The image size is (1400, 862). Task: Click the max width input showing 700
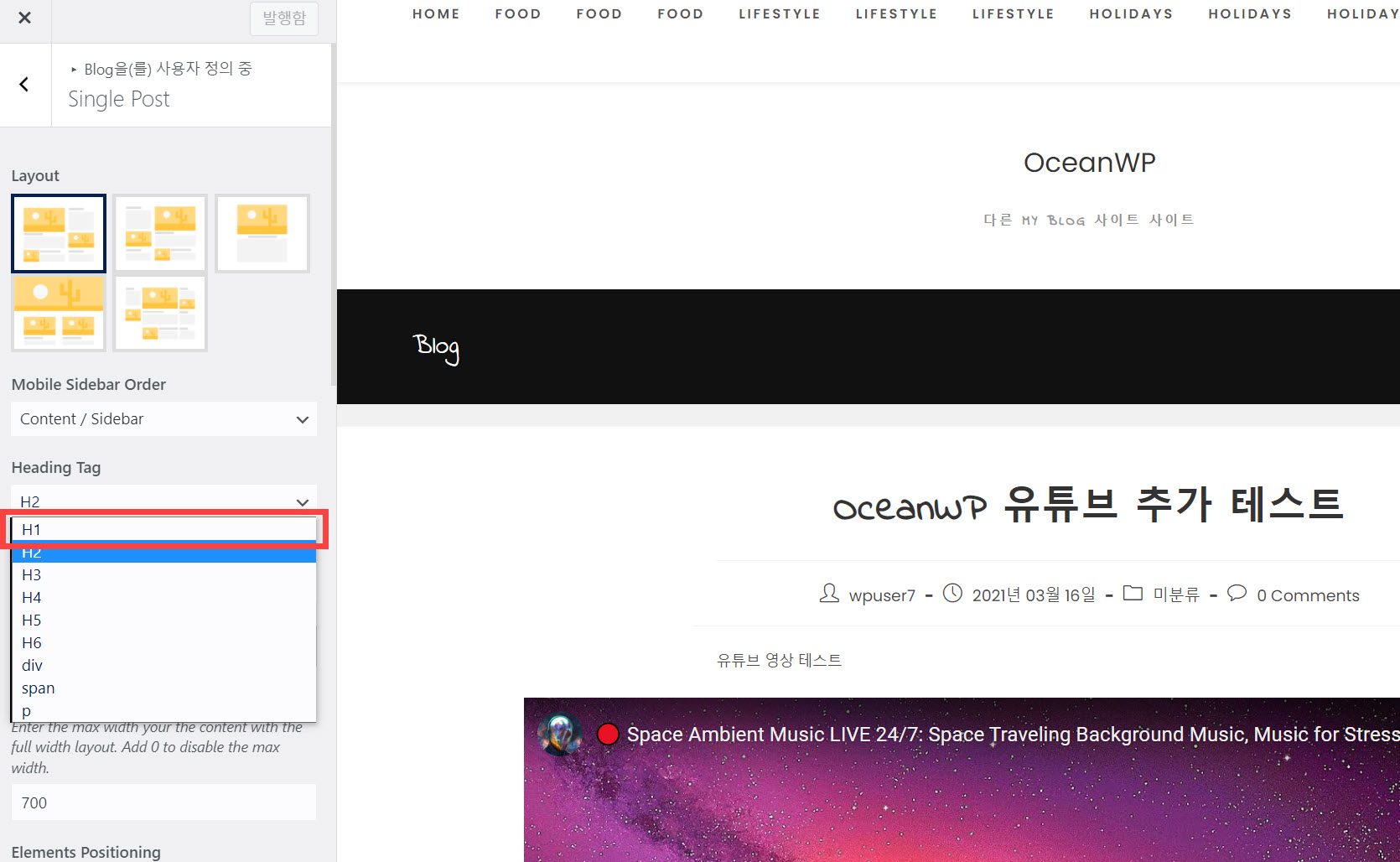point(163,802)
